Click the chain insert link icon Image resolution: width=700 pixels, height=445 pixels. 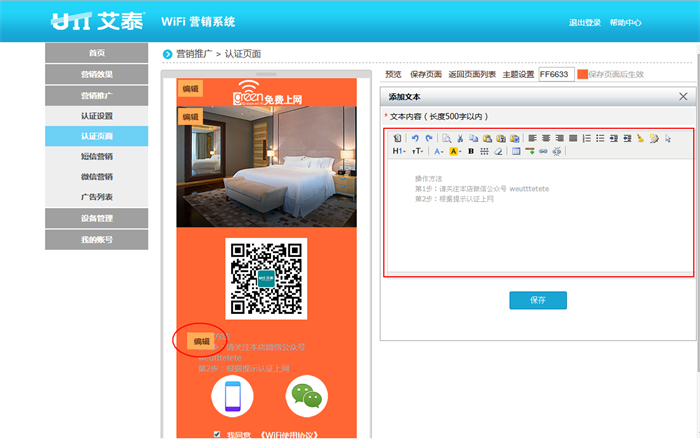543,151
